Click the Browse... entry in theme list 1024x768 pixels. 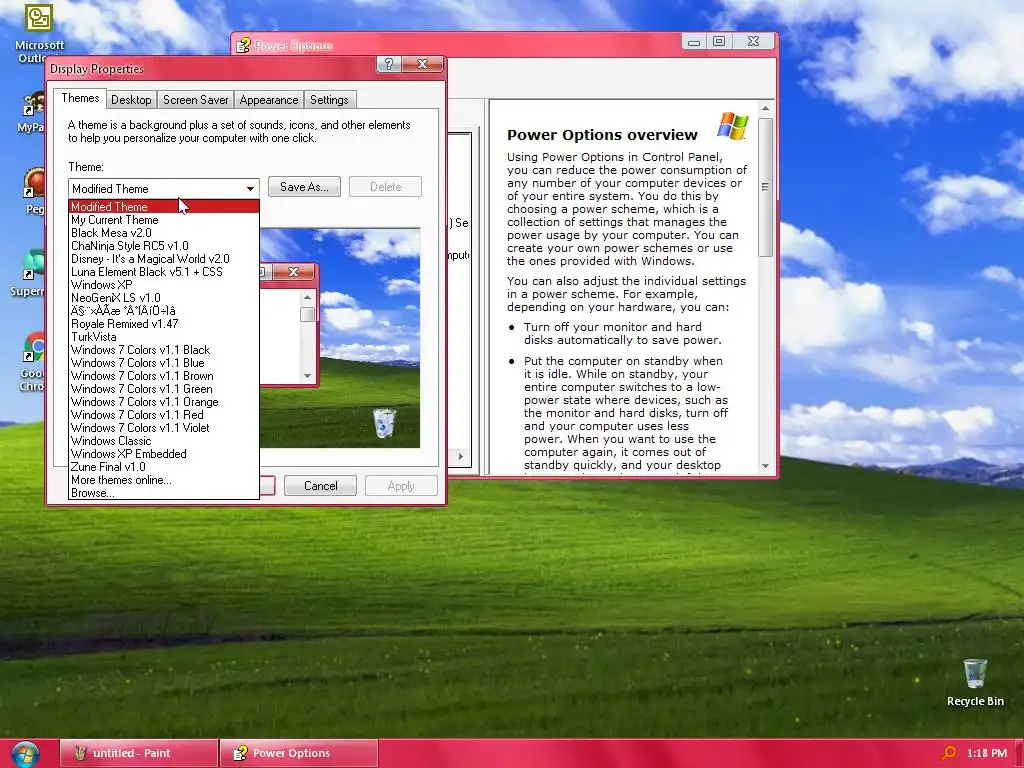(164, 493)
